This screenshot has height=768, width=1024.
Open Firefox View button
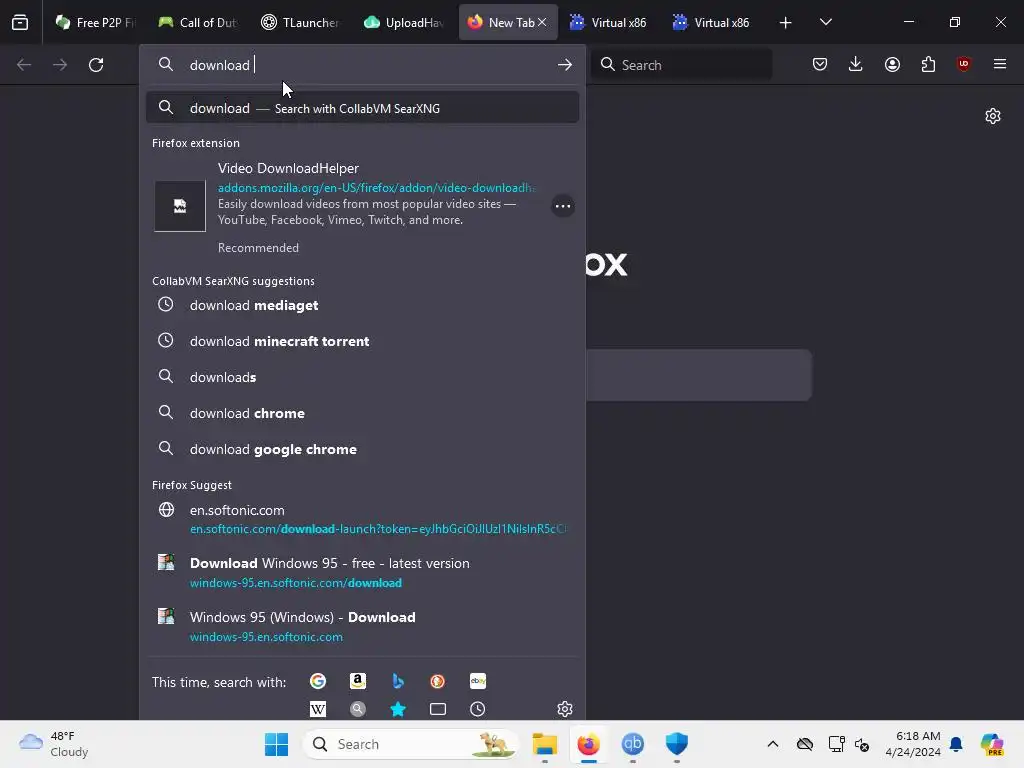click(20, 22)
